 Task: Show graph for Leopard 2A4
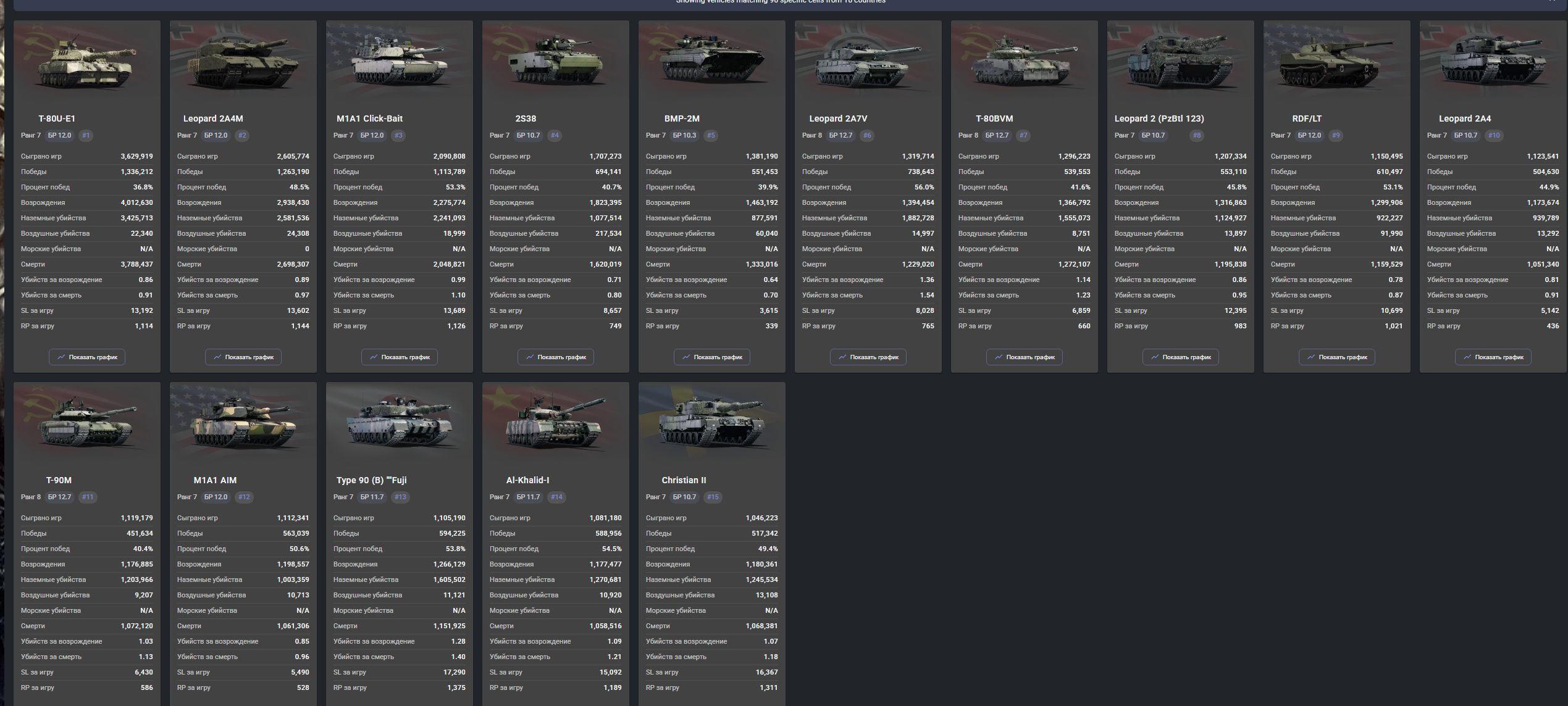[1493, 357]
